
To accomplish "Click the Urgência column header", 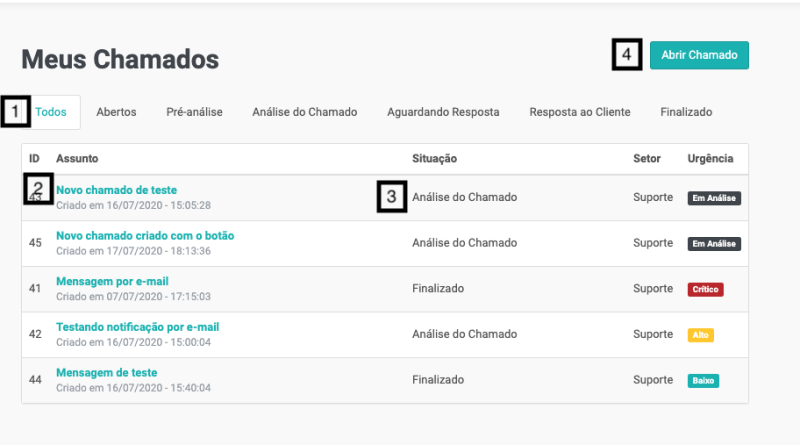I will click(x=711, y=159).
